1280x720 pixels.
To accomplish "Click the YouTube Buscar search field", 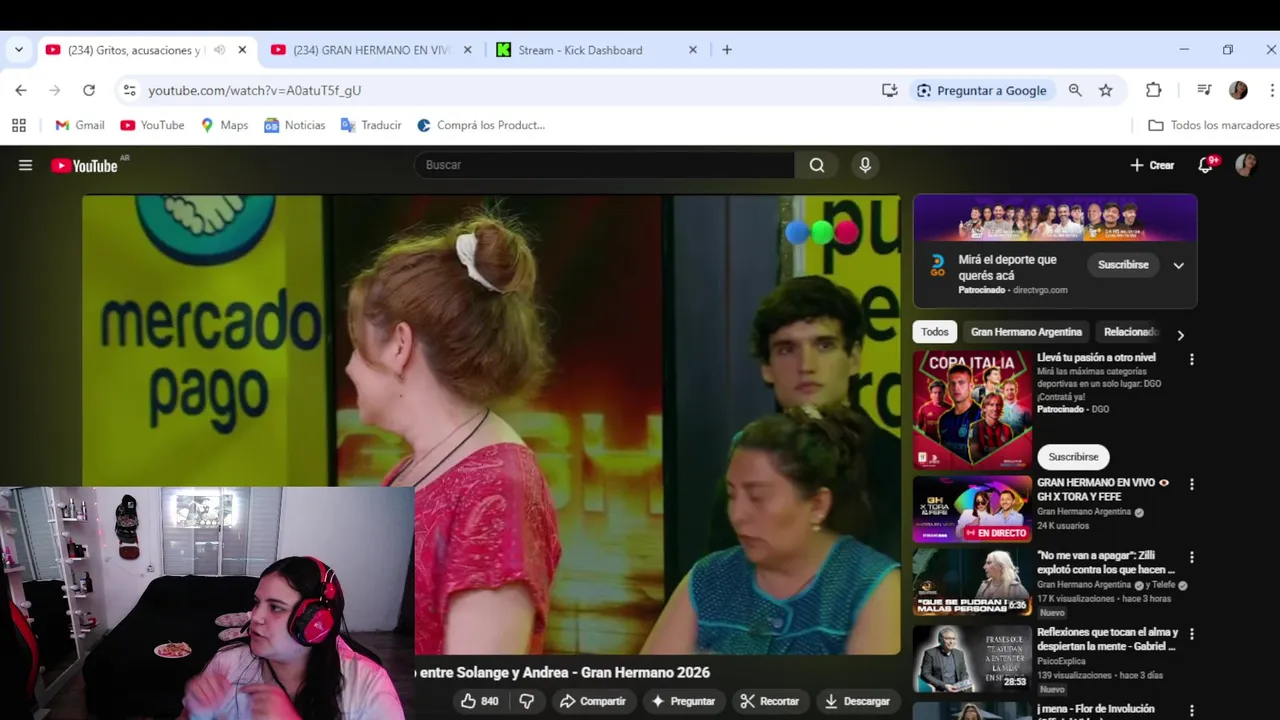I will tap(605, 165).
